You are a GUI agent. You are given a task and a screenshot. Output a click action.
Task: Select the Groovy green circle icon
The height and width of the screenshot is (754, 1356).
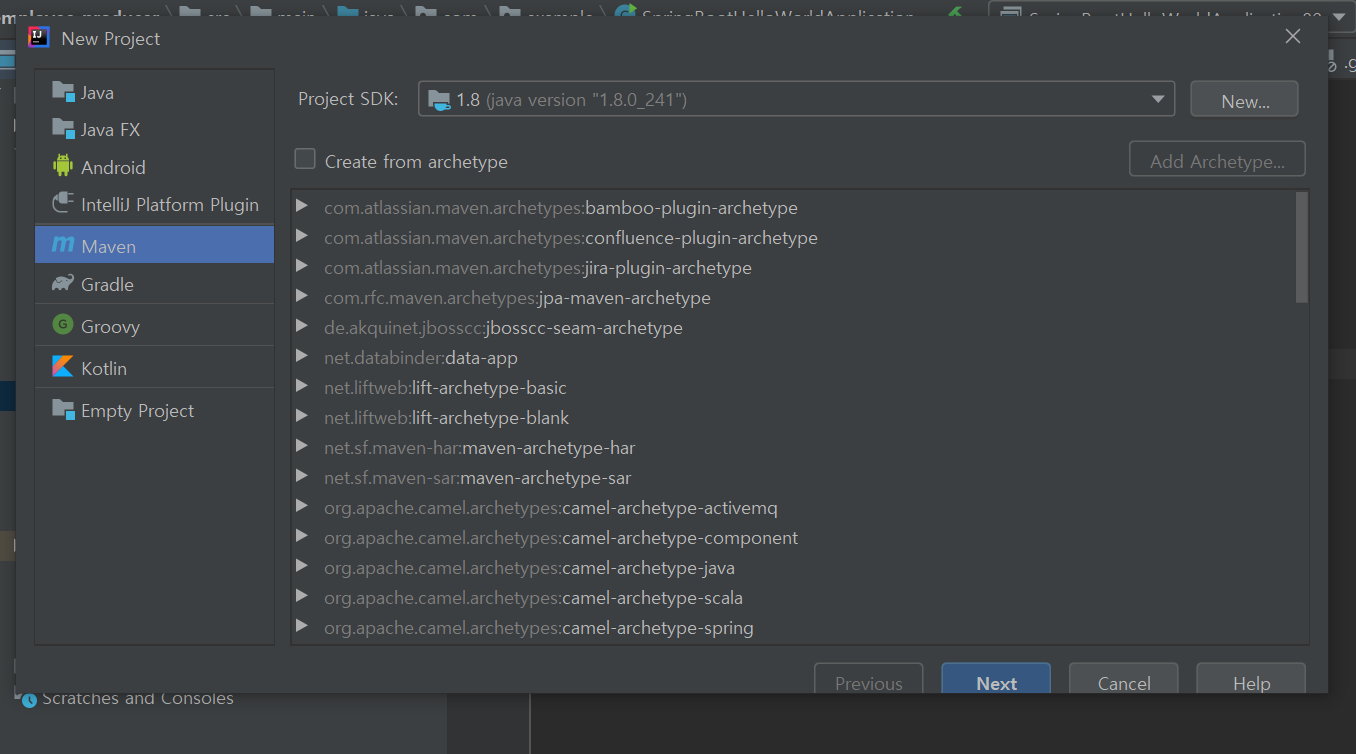tap(63, 325)
